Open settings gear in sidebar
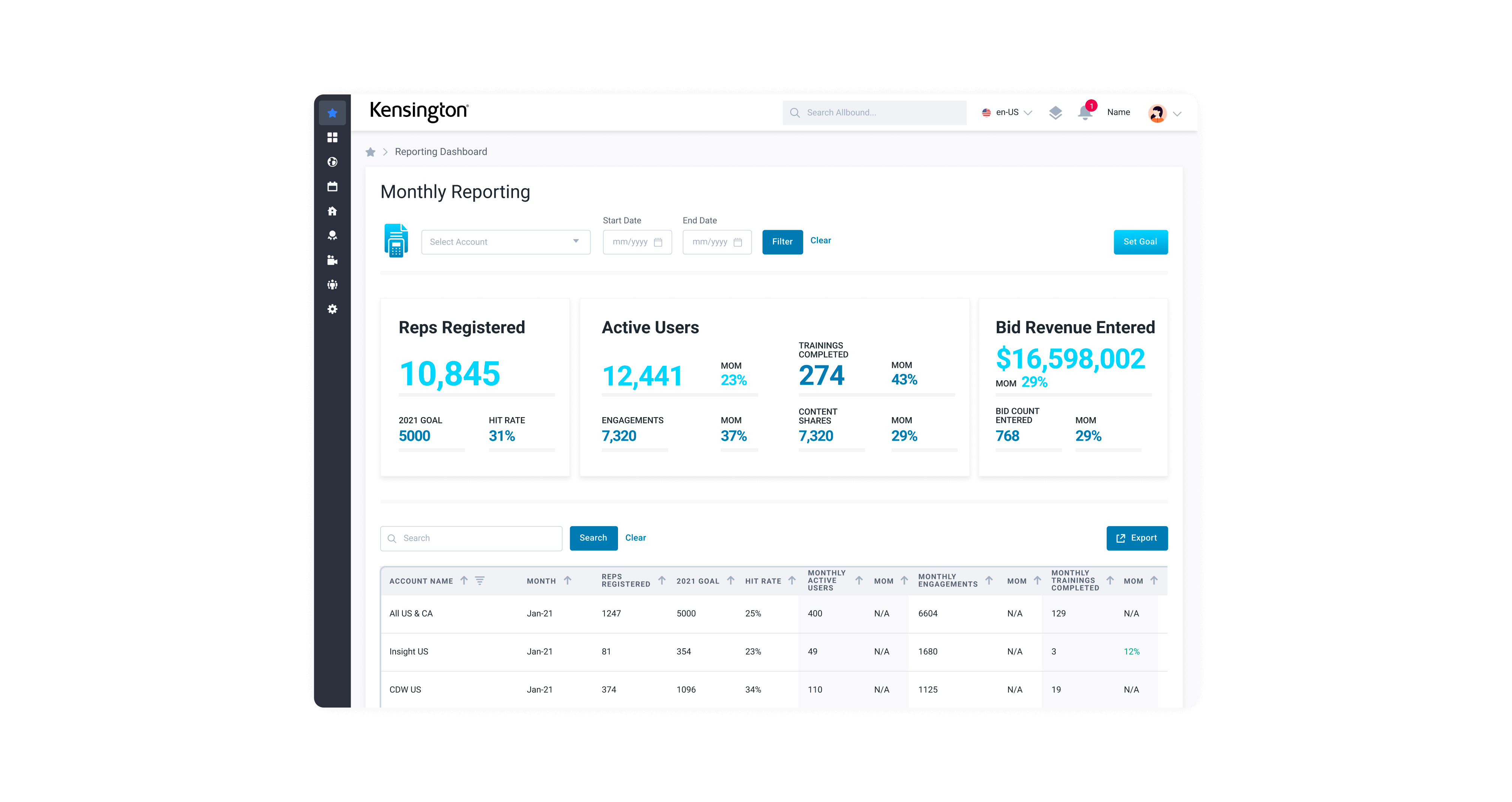The height and width of the screenshot is (802, 1512). pos(332,309)
